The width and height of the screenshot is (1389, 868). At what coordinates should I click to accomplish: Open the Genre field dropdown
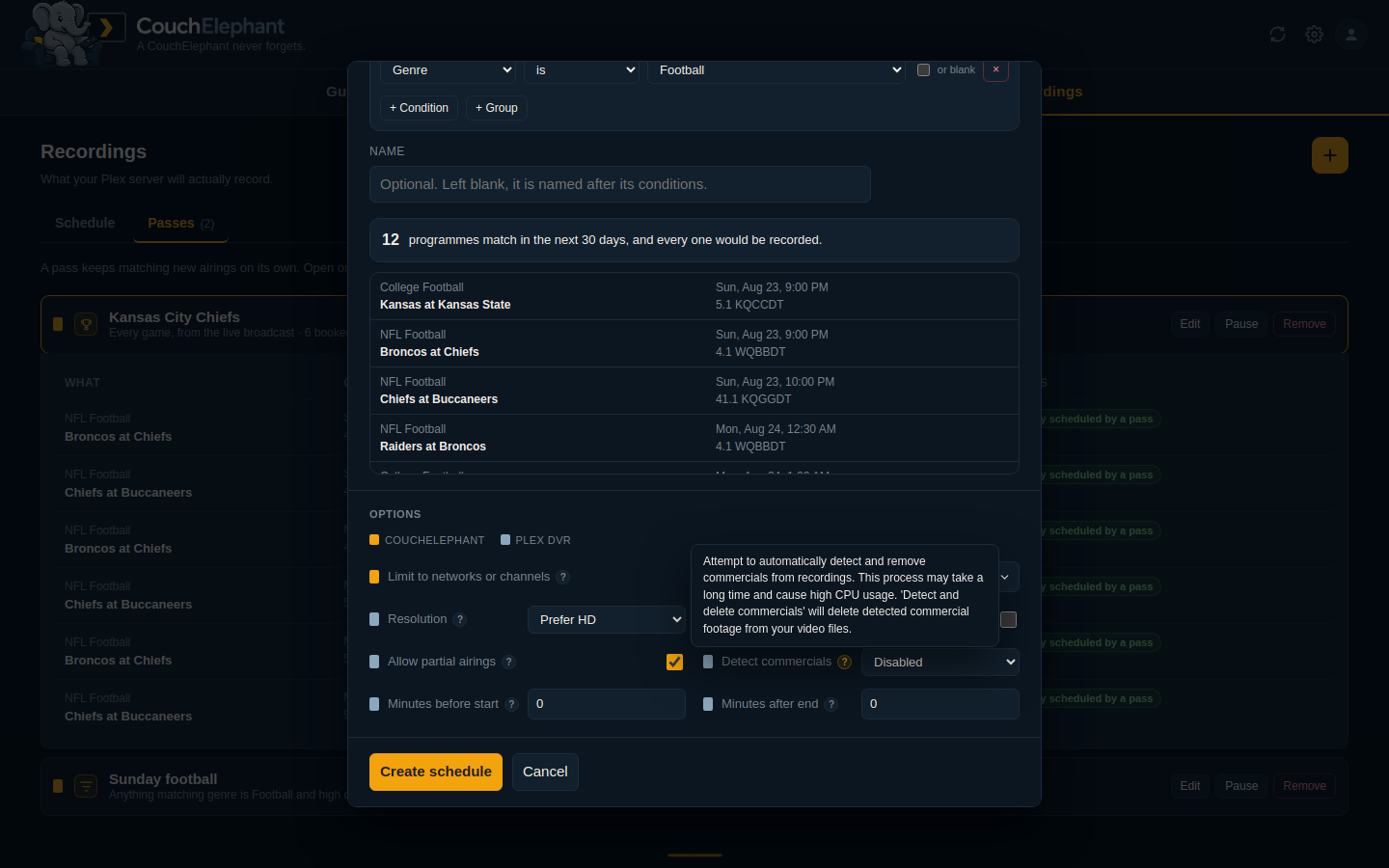(449, 70)
